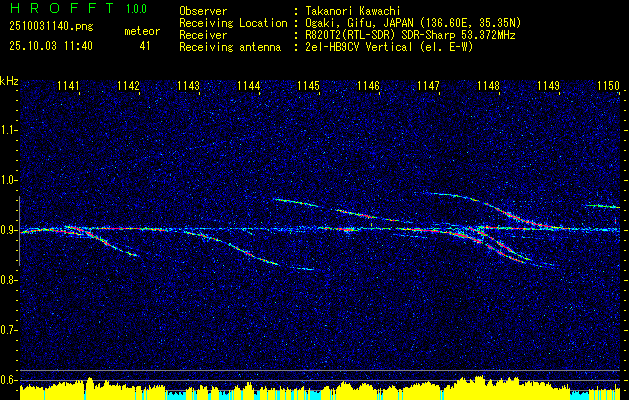The height and width of the screenshot is (400, 629).
Task: Click the 0.8 frequency axis label
Action: 9,280
